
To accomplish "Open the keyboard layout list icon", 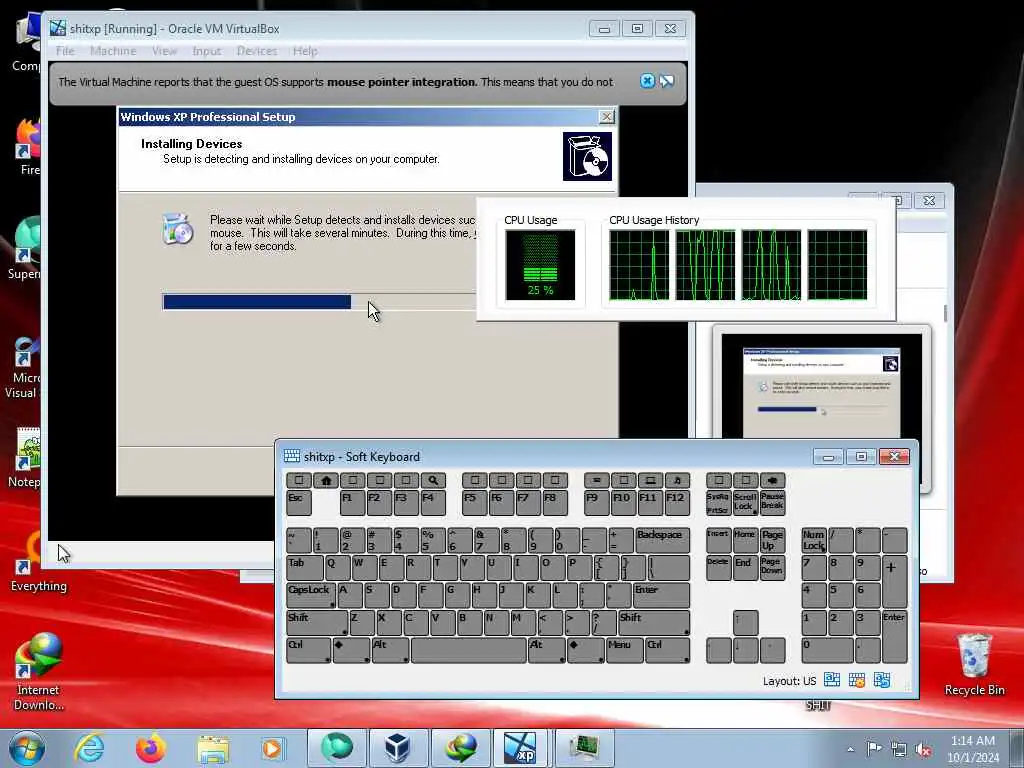I will pyautogui.click(x=832, y=680).
